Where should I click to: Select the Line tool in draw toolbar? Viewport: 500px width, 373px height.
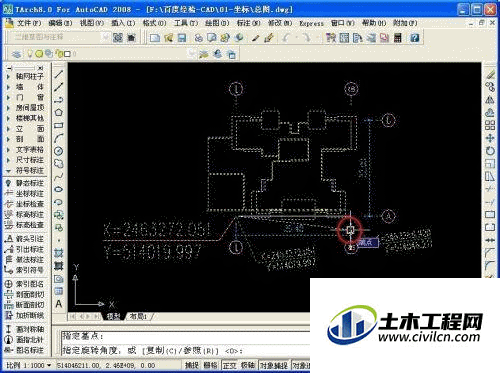pos(59,74)
